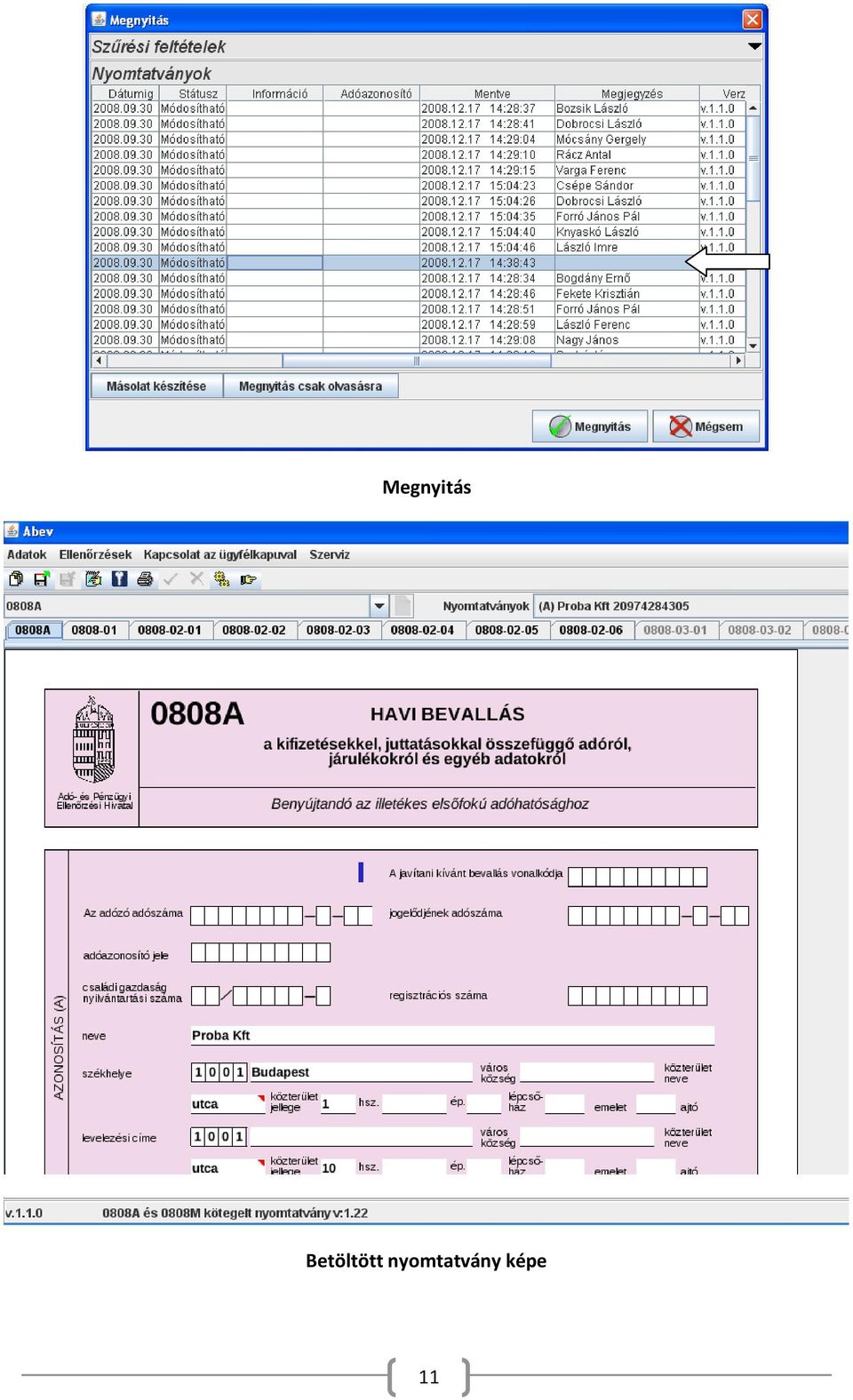Switch to the 0808-02-01 tab

coord(170,630)
